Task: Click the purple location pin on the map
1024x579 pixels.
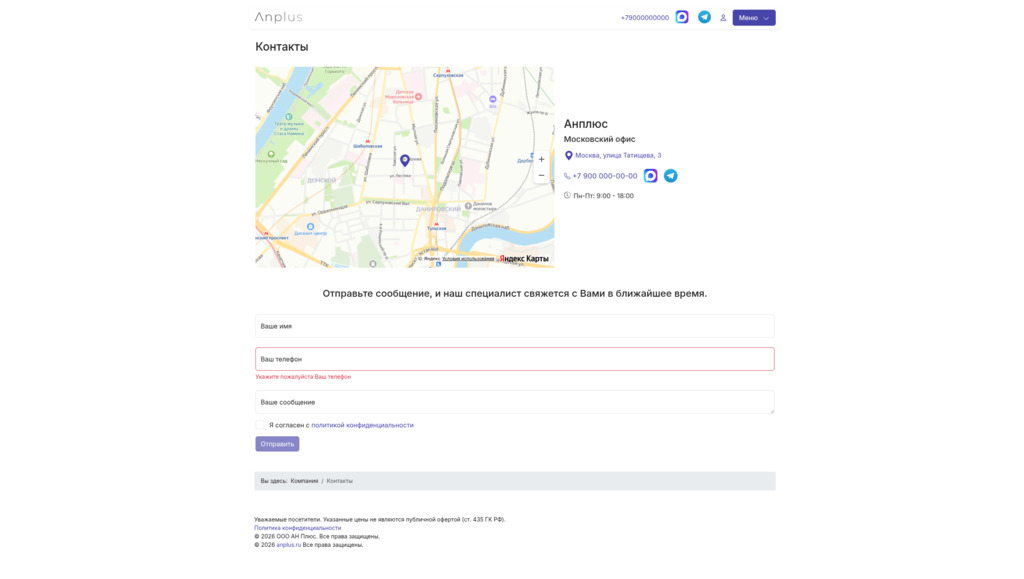Action: (x=404, y=160)
